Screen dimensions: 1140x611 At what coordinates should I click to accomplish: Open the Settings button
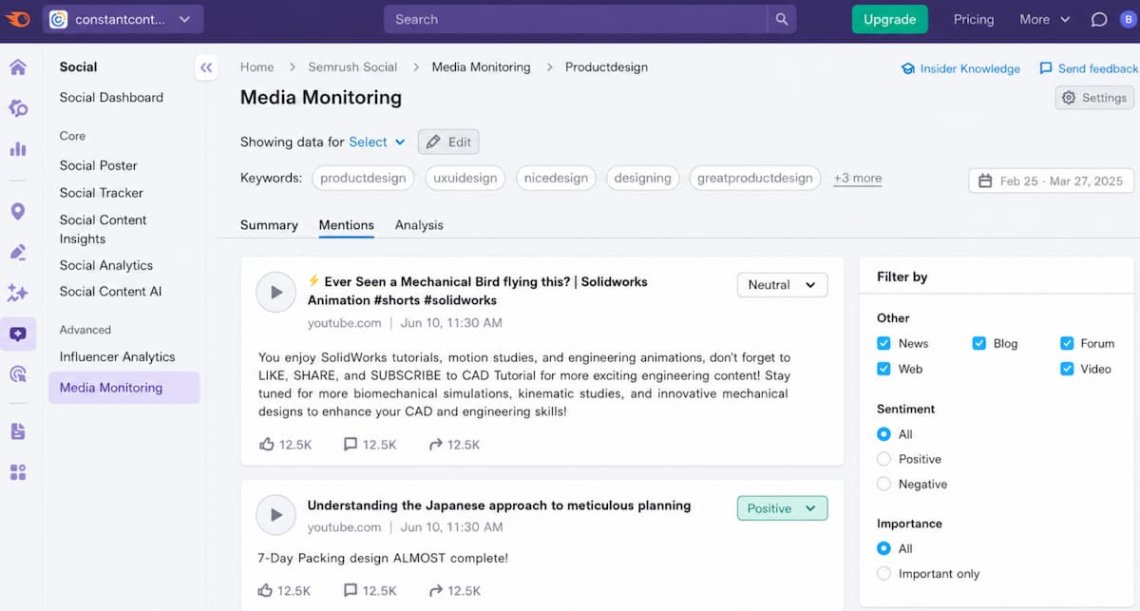click(1094, 98)
